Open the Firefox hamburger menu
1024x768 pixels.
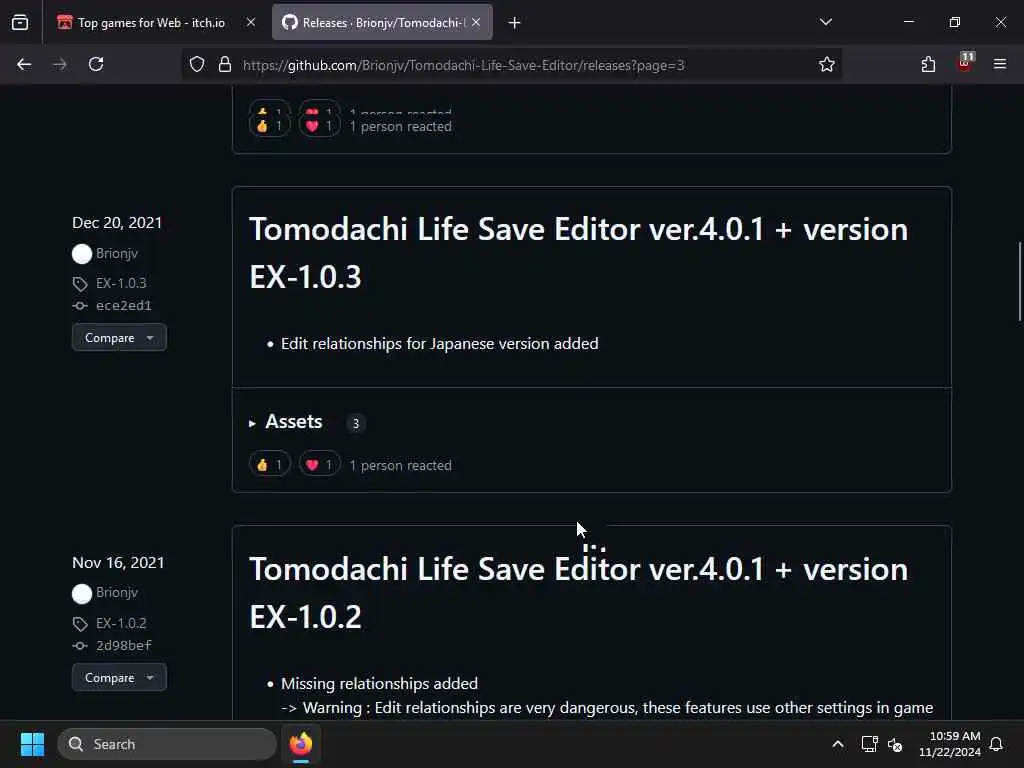pos(1000,64)
